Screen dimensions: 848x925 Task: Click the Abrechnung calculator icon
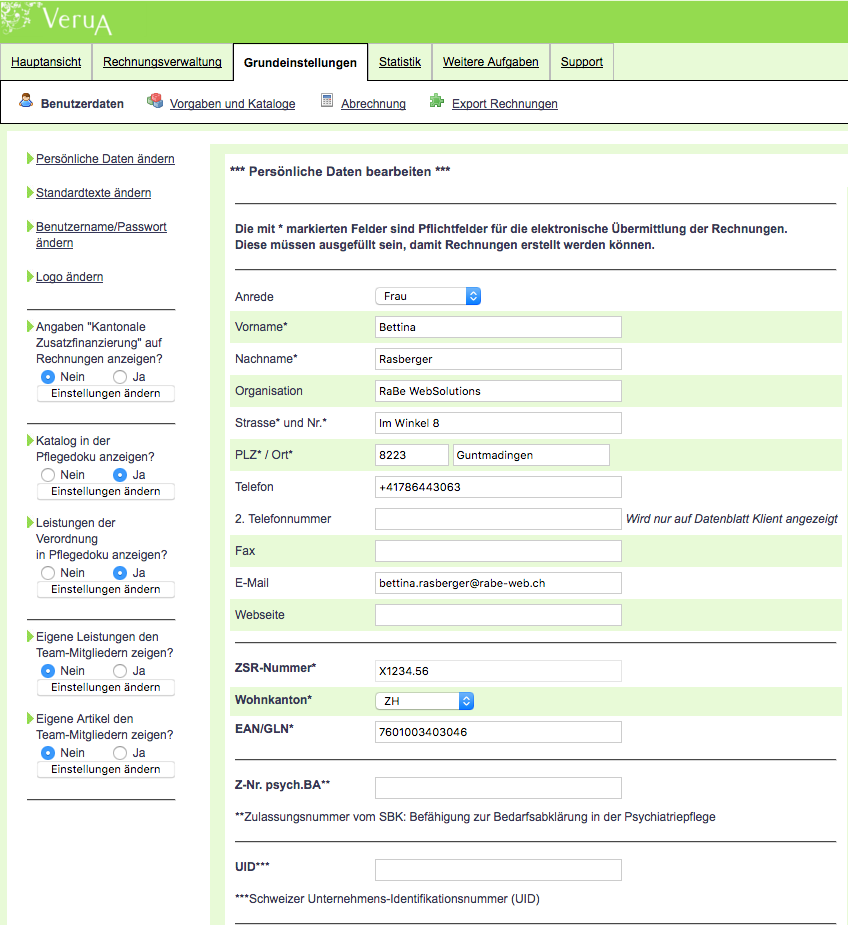[x=327, y=101]
